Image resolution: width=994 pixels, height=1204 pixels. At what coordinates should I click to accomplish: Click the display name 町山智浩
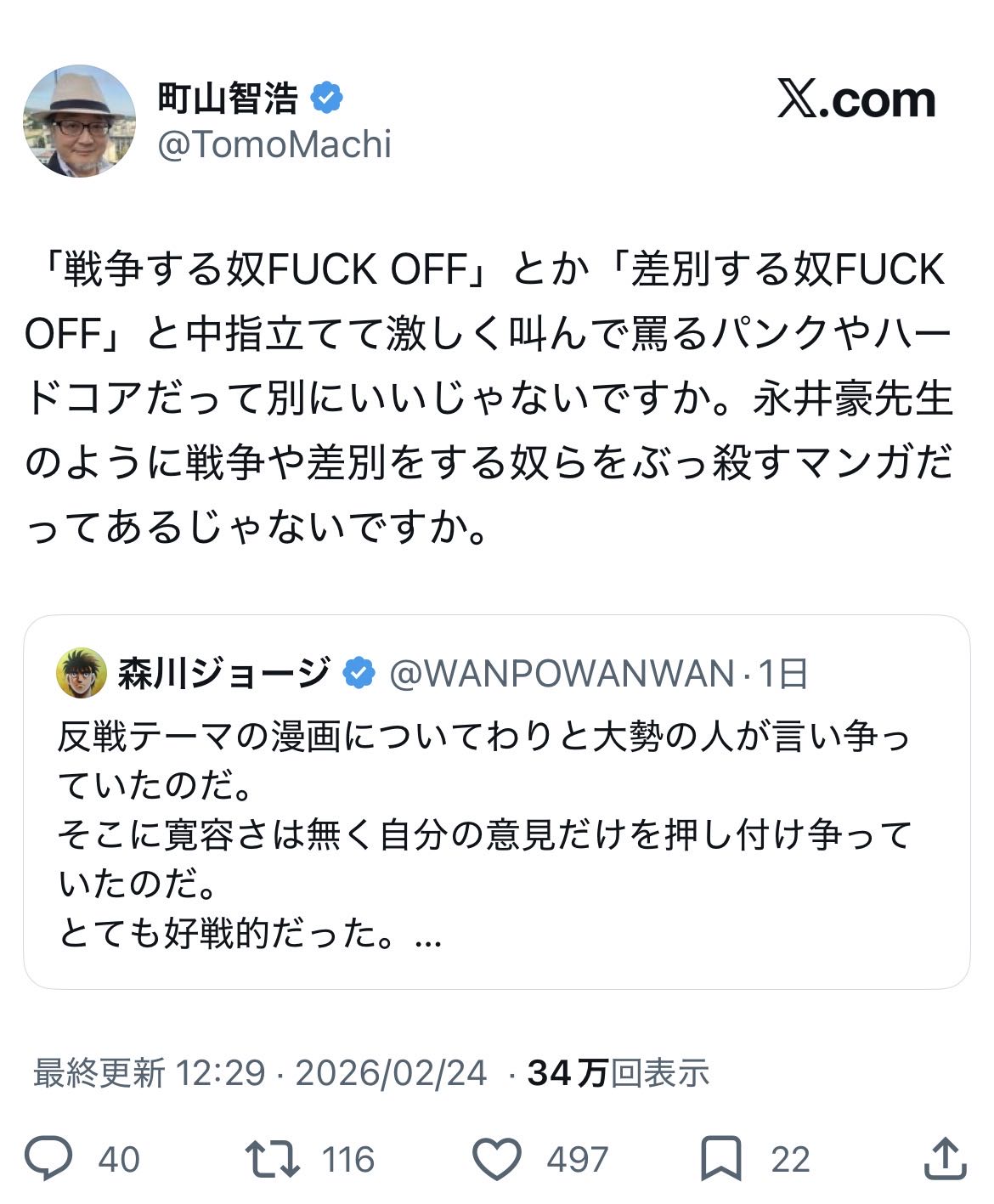228,98
